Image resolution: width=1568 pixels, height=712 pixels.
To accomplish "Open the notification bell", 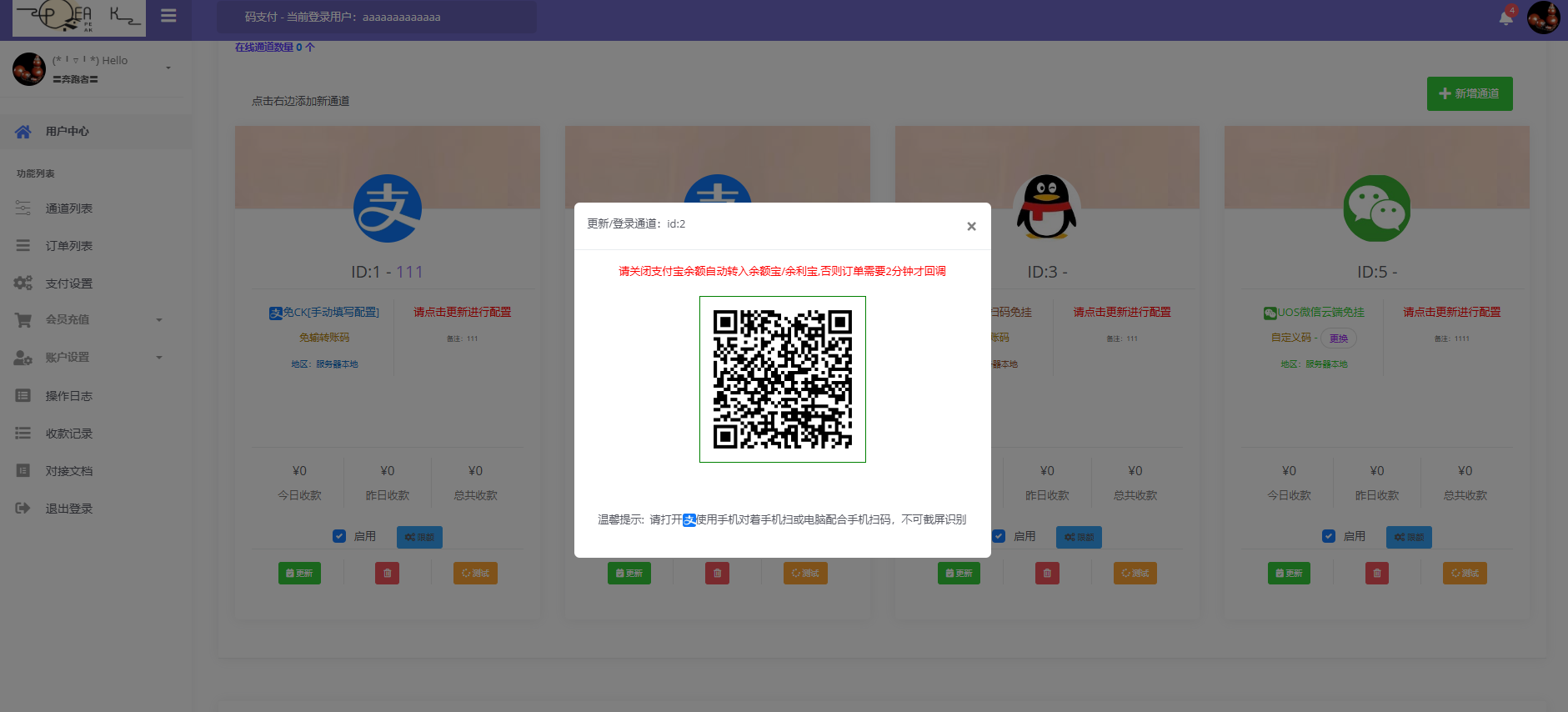I will [x=1505, y=18].
